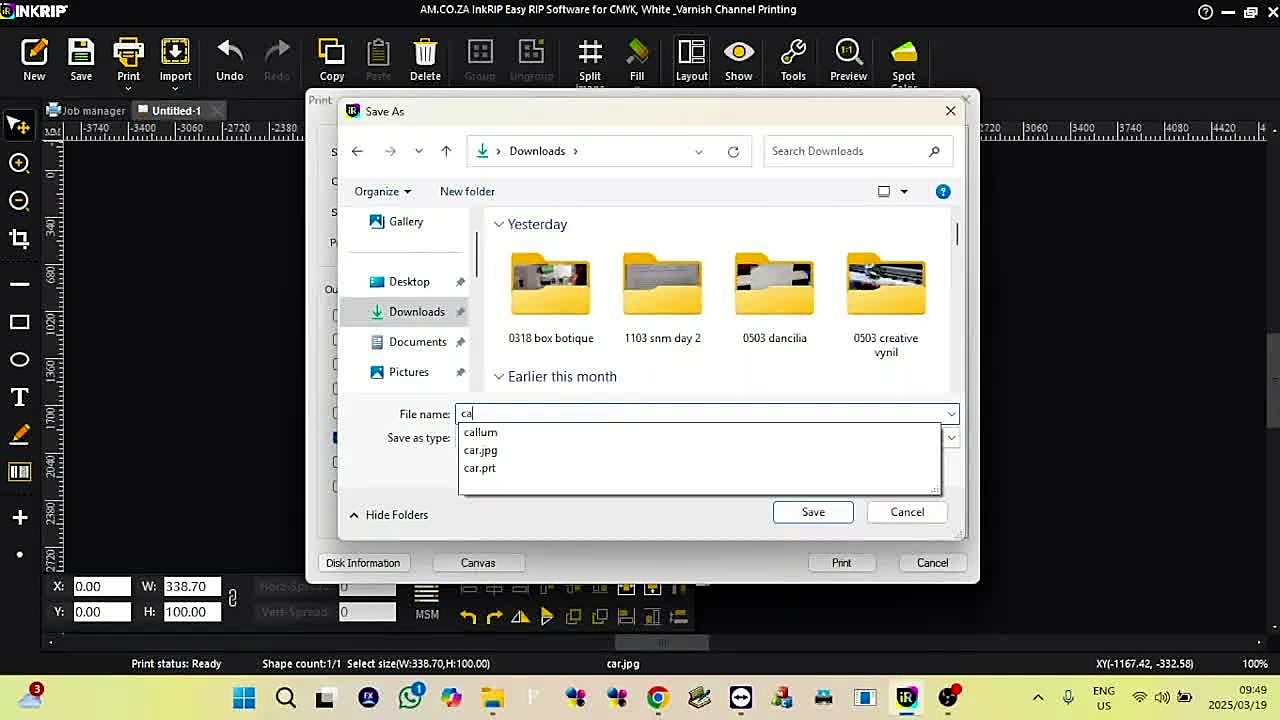Click the Search Downloads field
This screenshot has height=720, width=1280.
(x=857, y=151)
